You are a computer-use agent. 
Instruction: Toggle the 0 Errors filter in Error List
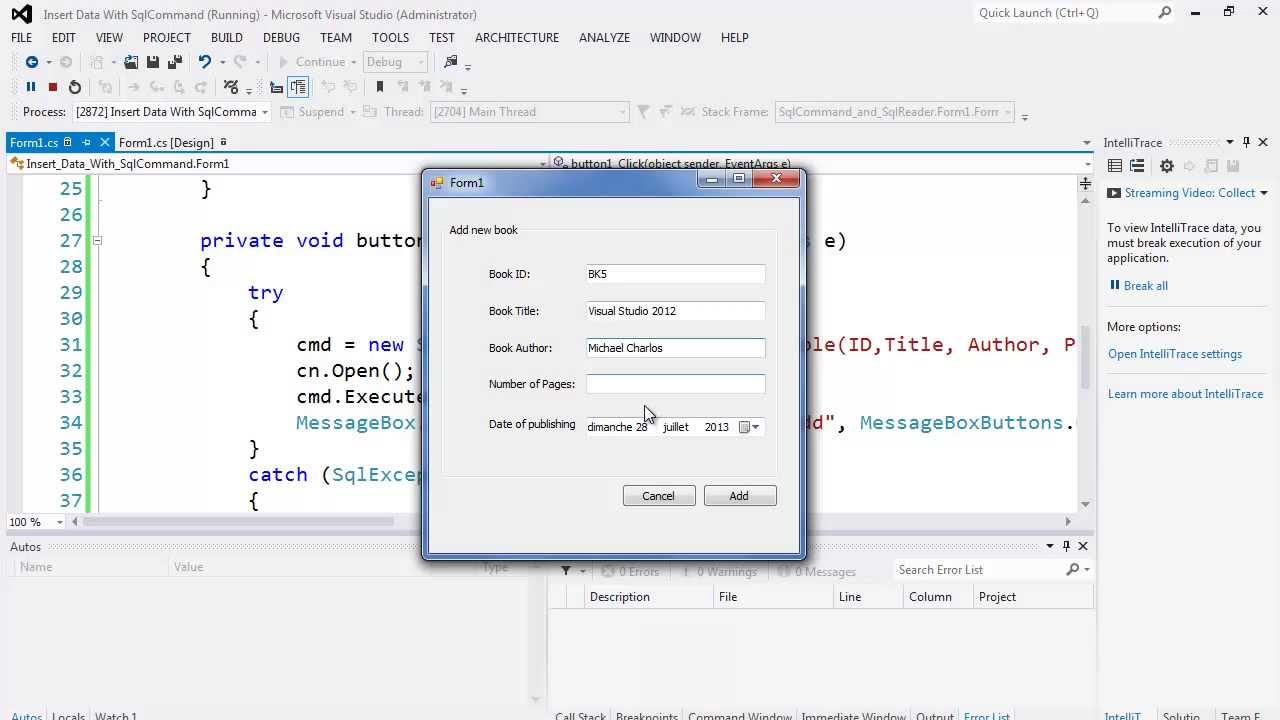[631, 572]
